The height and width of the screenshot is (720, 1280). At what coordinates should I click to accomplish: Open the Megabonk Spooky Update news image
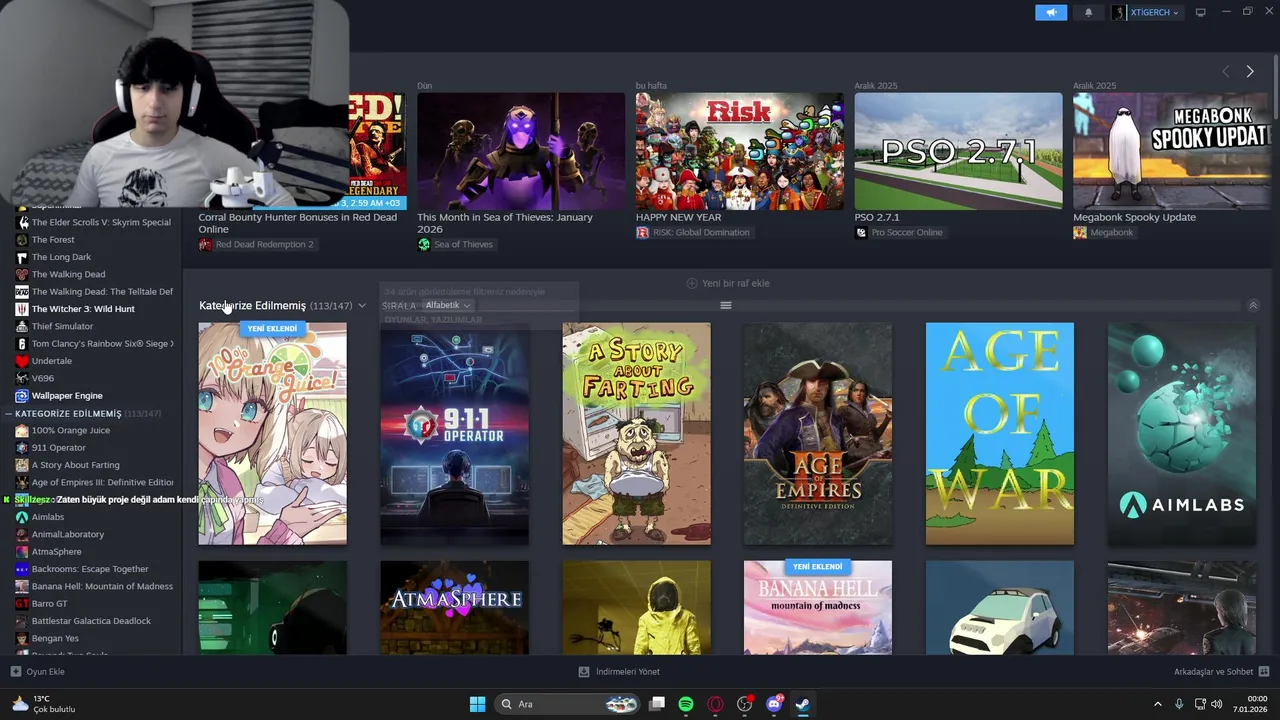coord(1171,151)
